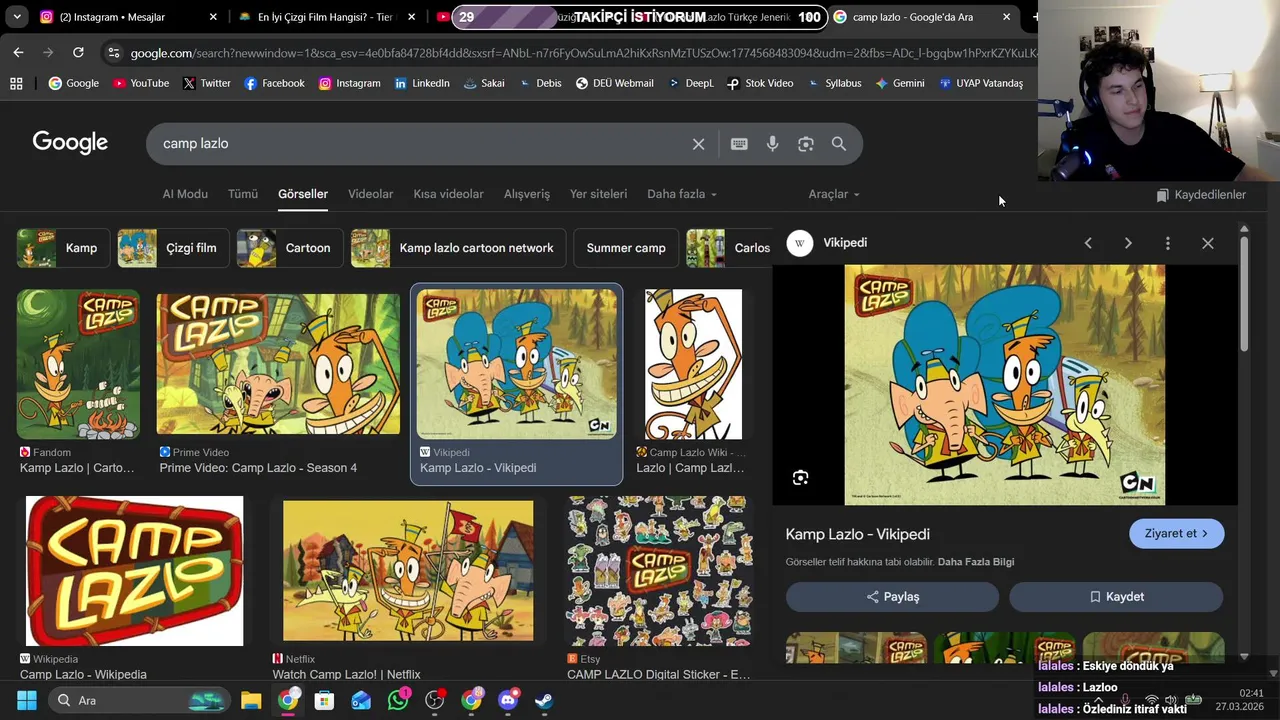The width and height of the screenshot is (1280, 720).
Task: Click the Paylaş share button
Action: pyautogui.click(x=892, y=597)
